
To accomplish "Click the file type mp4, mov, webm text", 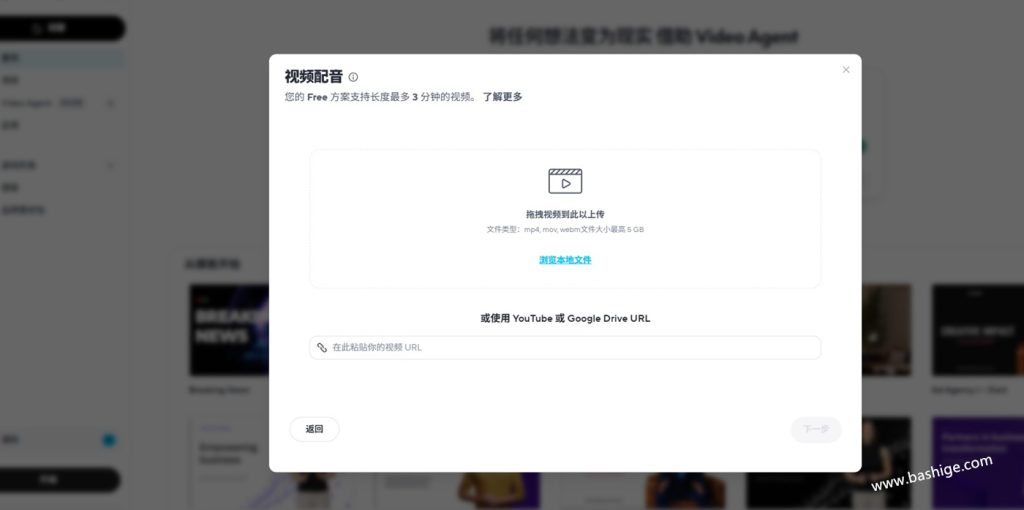I will tap(565, 230).
